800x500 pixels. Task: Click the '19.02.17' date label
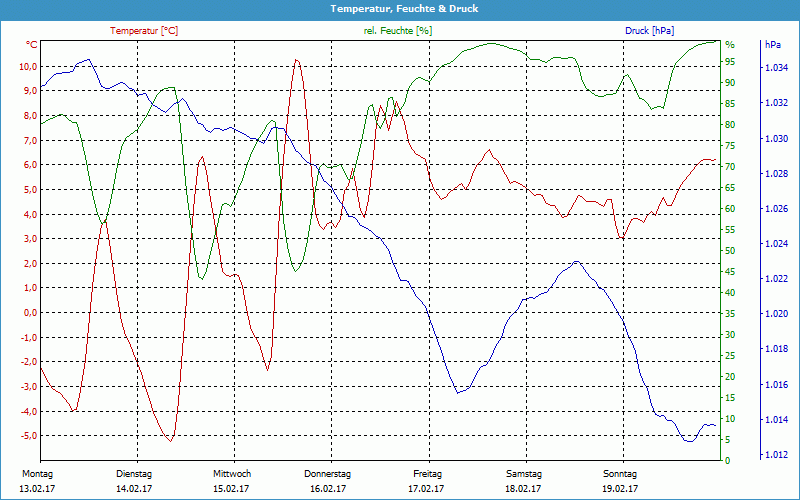click(619, 489)
